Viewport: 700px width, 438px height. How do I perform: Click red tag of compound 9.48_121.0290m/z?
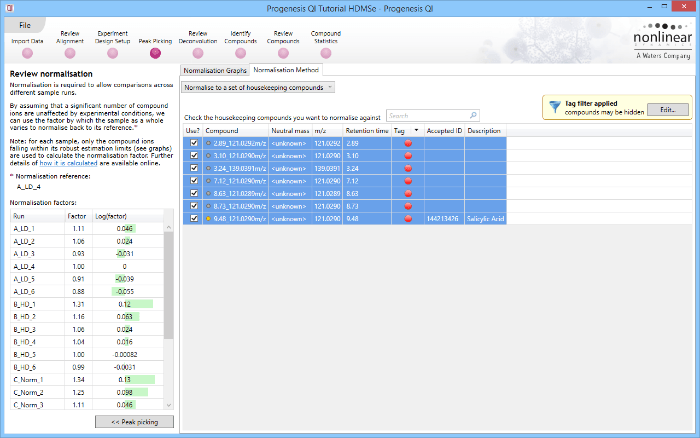tap(408, 219)
